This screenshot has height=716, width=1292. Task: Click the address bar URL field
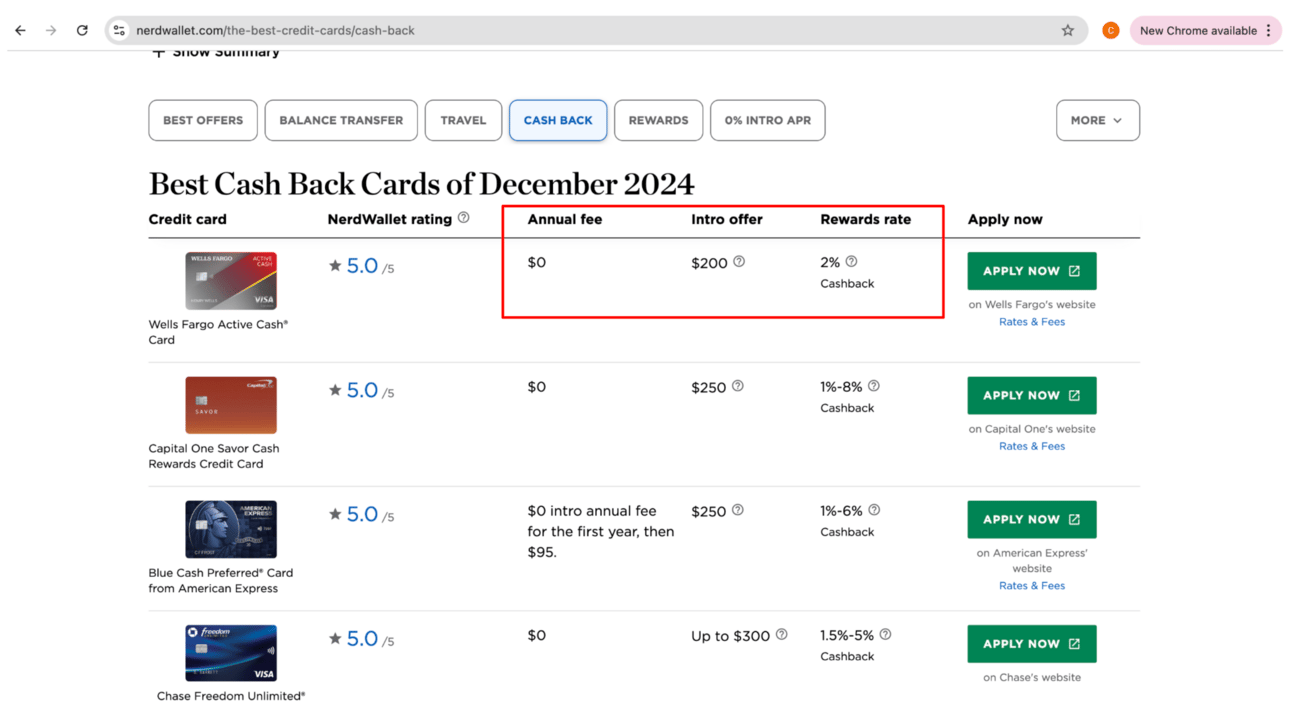[595, 31]
